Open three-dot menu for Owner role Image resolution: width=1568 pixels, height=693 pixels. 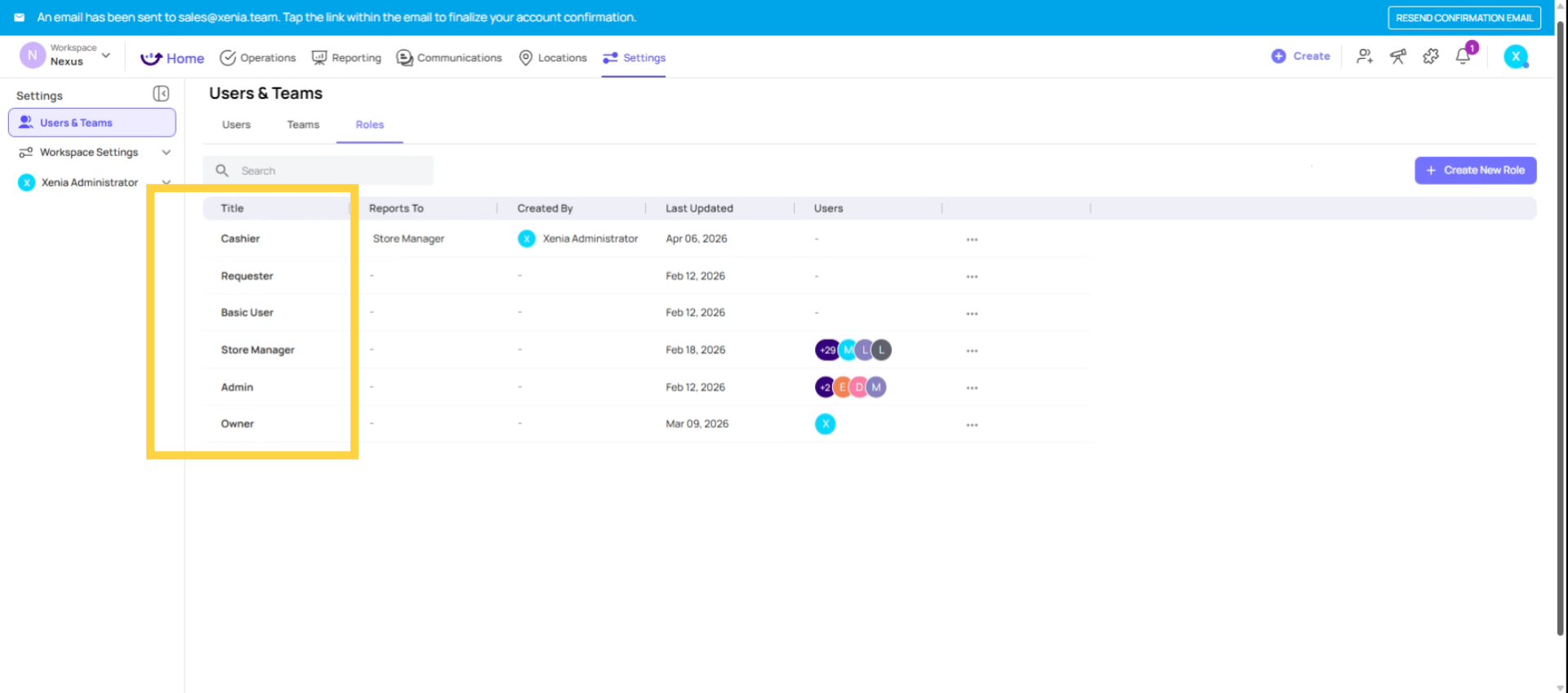point(972,425)
